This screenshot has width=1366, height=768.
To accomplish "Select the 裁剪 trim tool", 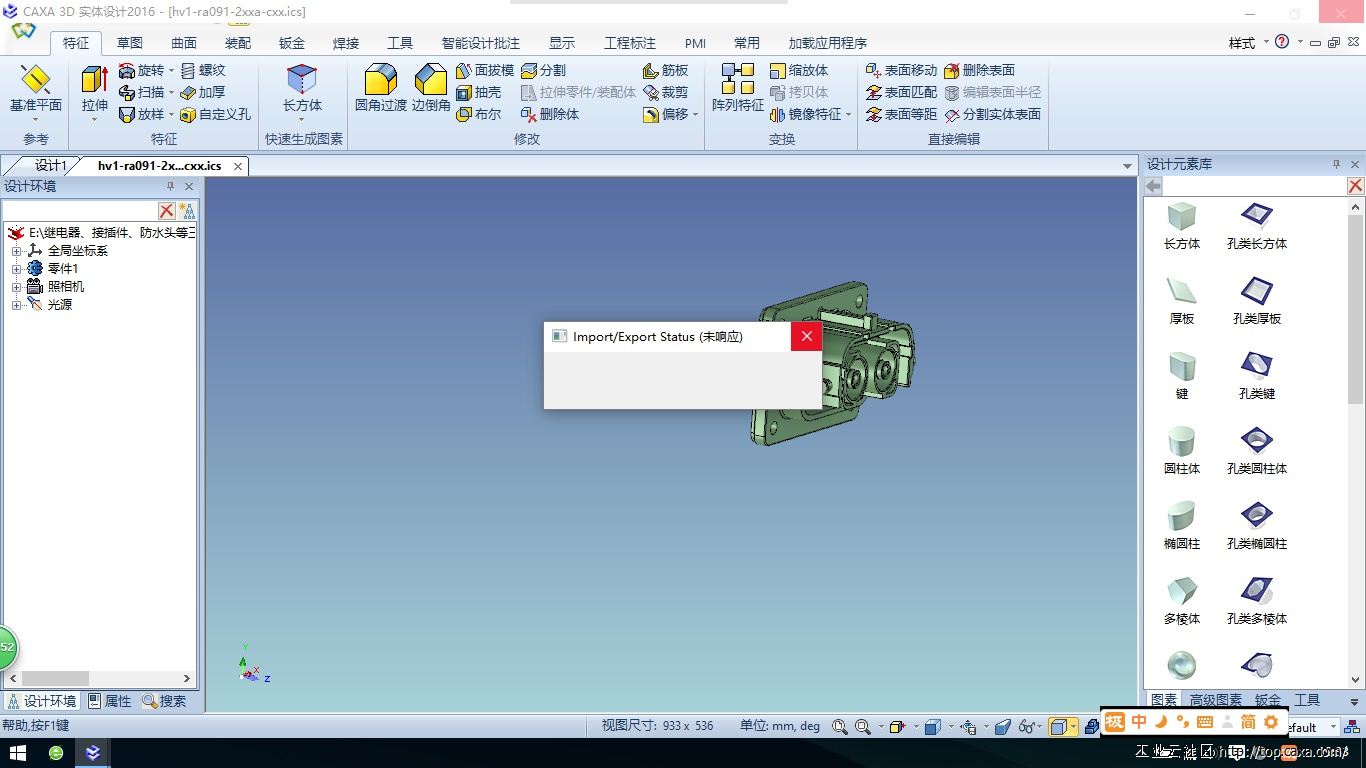I will pyautogui.click(x=666, y=92).
